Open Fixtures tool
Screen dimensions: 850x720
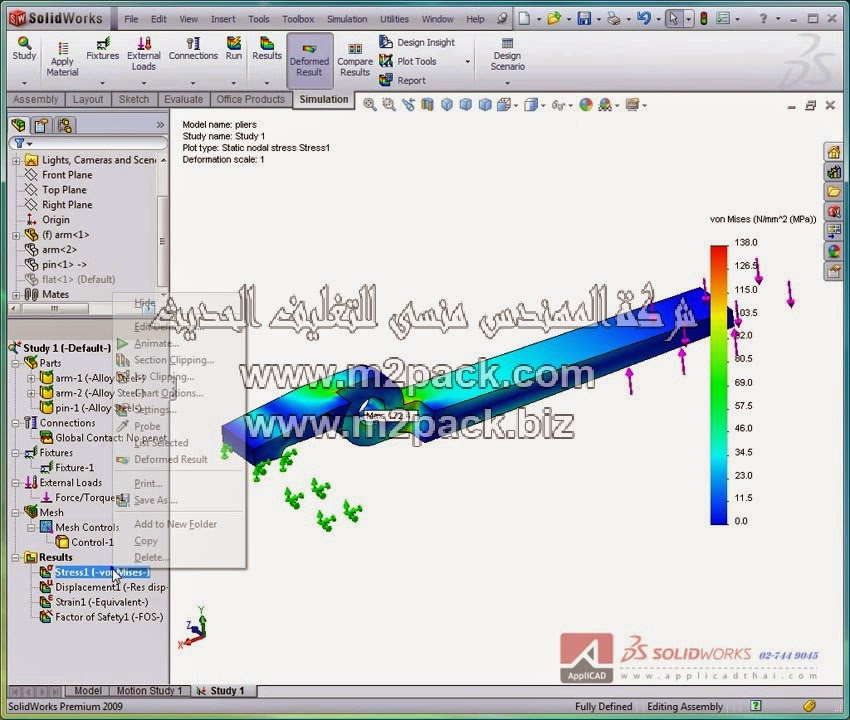pyautogui.click(x=102, y=49)
